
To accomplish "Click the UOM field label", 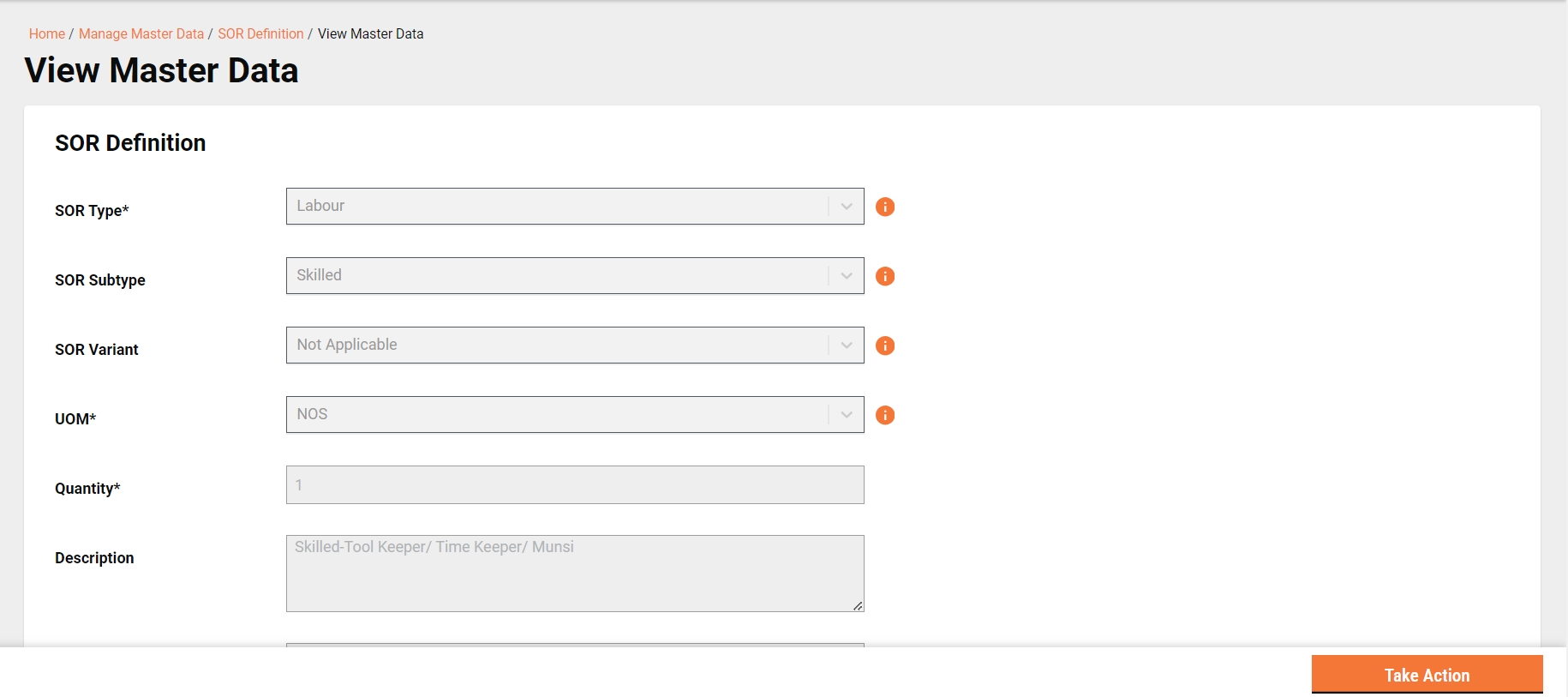I will 75,419.
